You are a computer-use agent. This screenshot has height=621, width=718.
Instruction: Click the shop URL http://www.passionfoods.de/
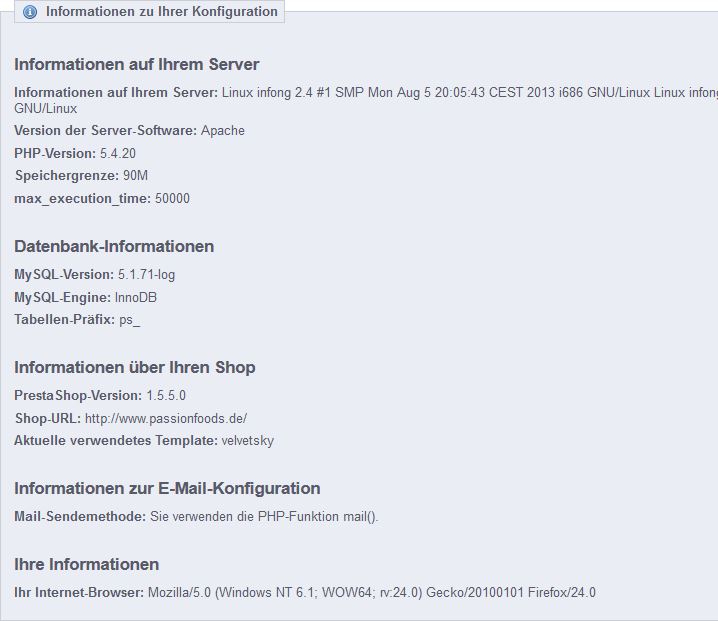click(x=166, y=418)
